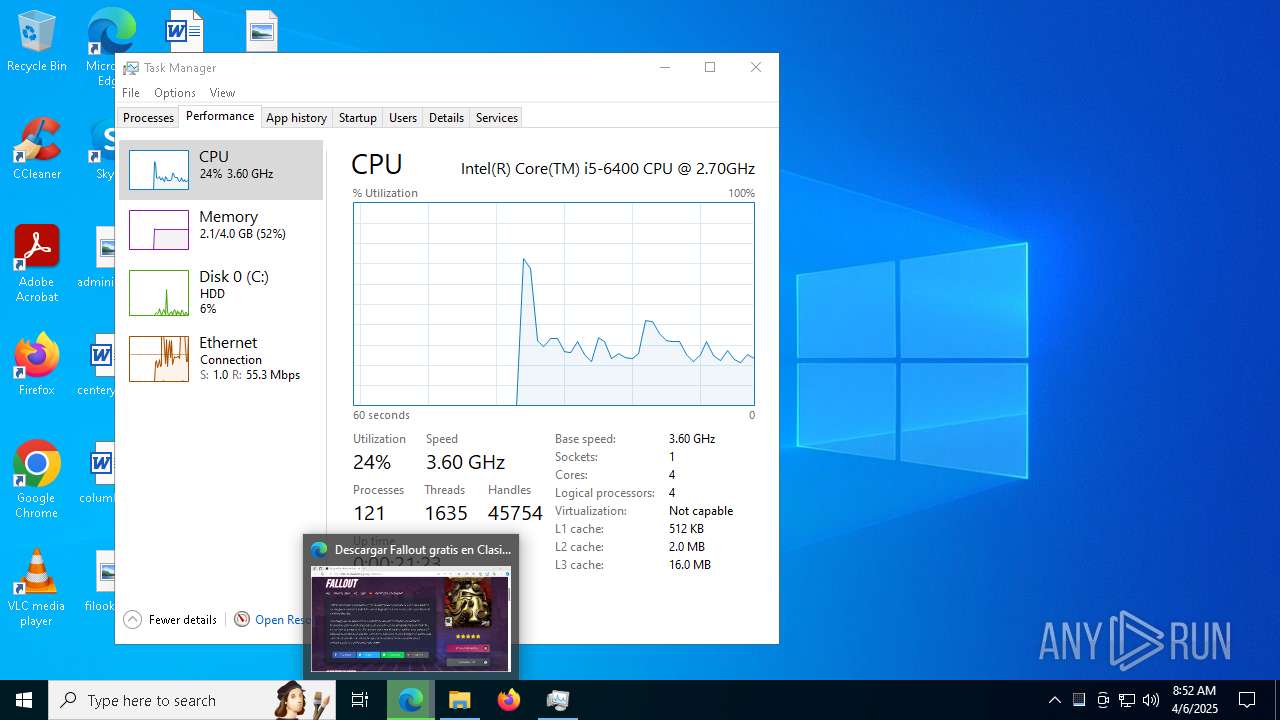
Task: Click the search highlights image in the search box
Action: tap(305, 700)
